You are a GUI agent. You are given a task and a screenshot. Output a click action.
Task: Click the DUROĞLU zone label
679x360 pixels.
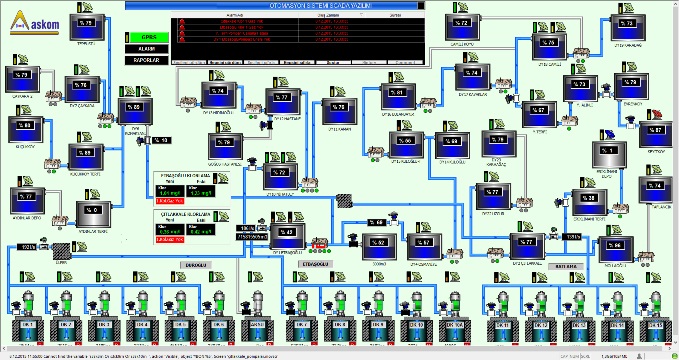(x=196, y=265)
